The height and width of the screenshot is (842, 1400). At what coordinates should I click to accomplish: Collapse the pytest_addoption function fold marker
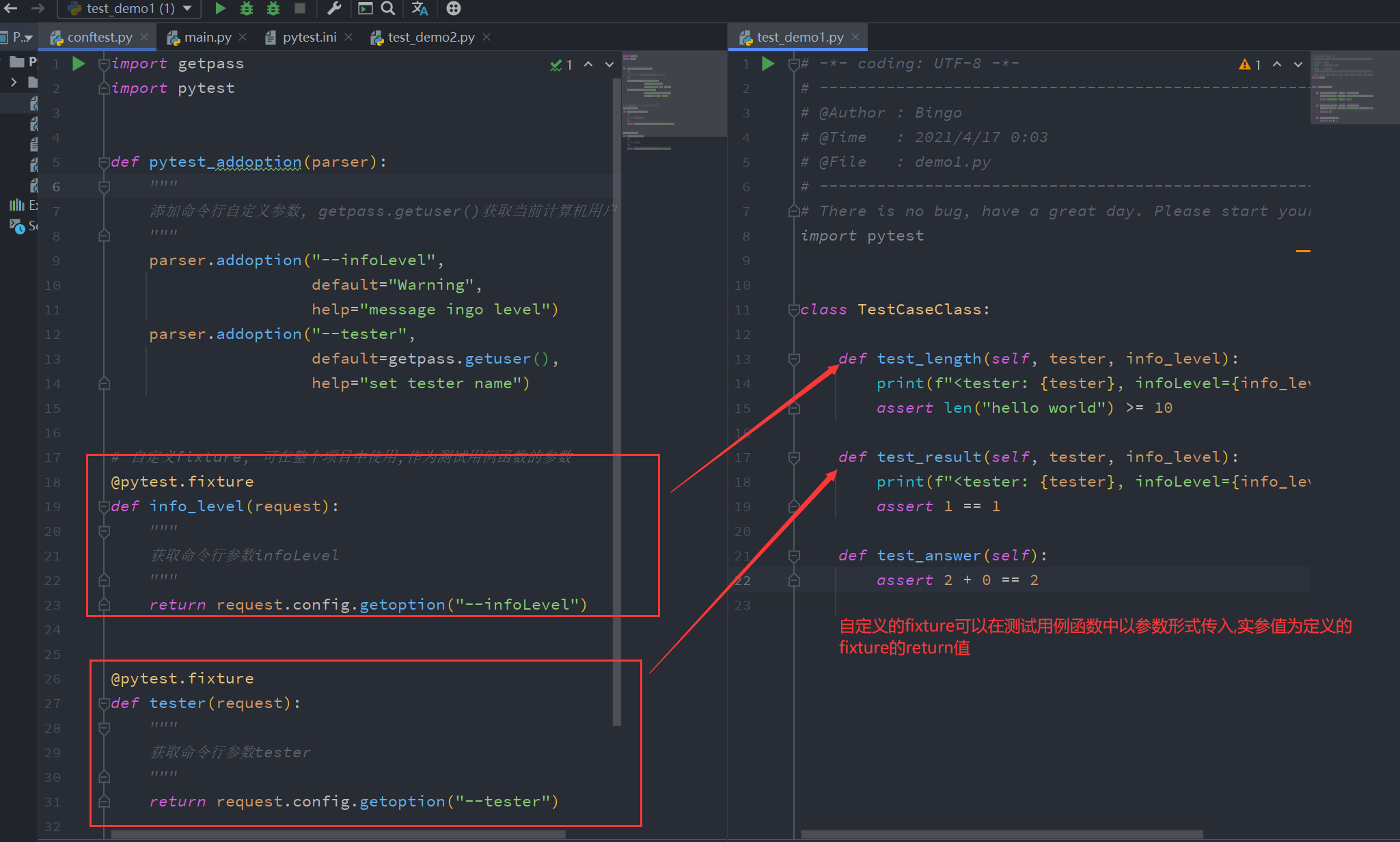(x=104, y=162)
